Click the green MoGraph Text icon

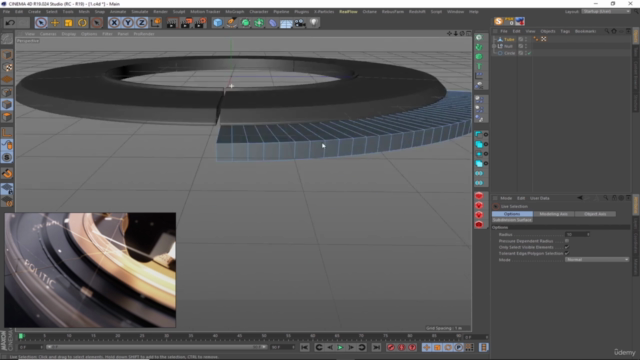[x=479, y=67]
